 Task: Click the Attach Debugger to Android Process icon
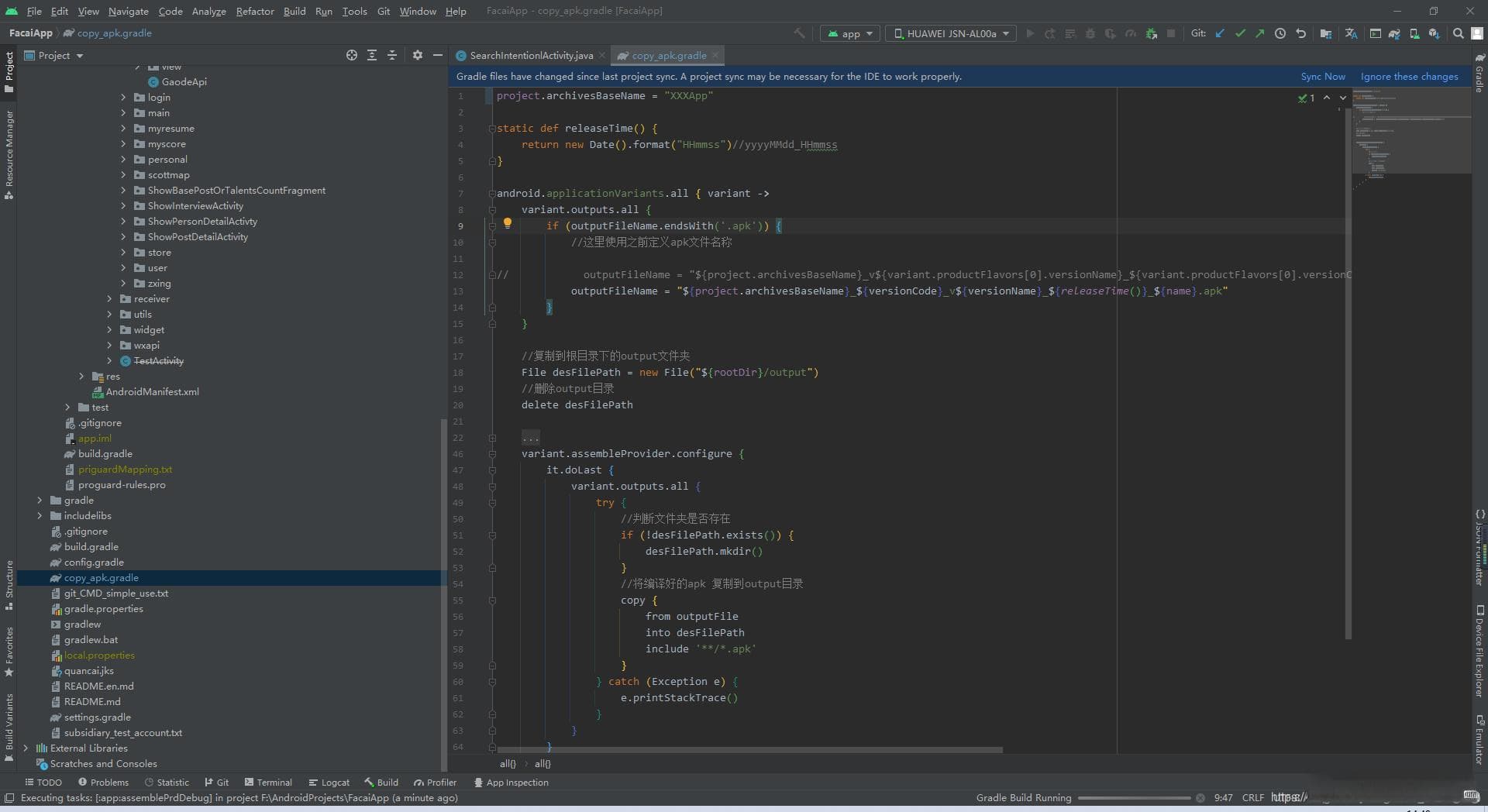click(1151, 33)
